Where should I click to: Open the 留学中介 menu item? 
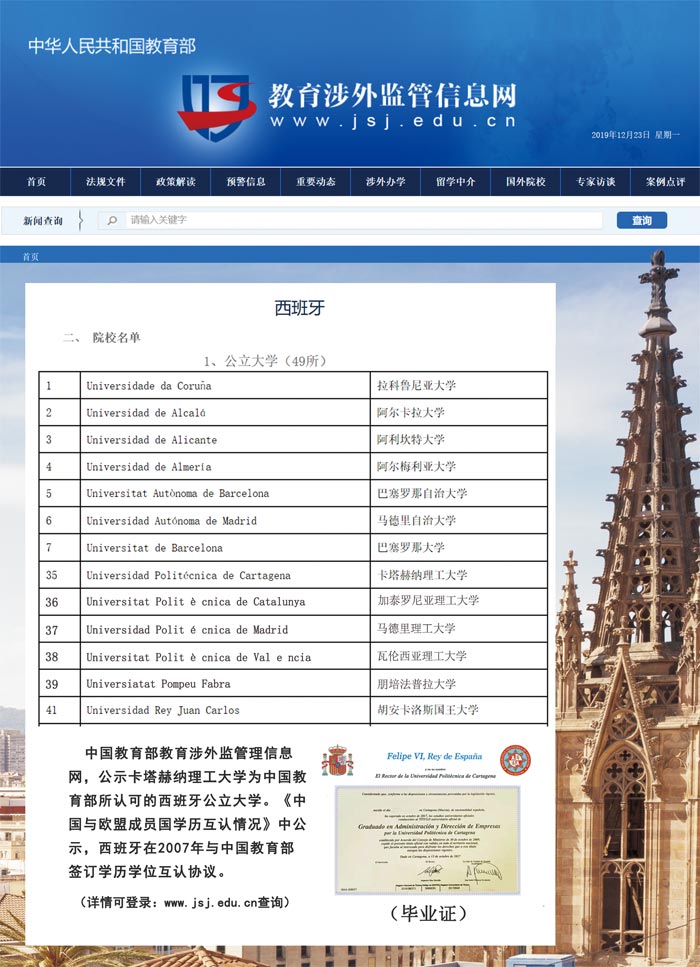(456, 182)
